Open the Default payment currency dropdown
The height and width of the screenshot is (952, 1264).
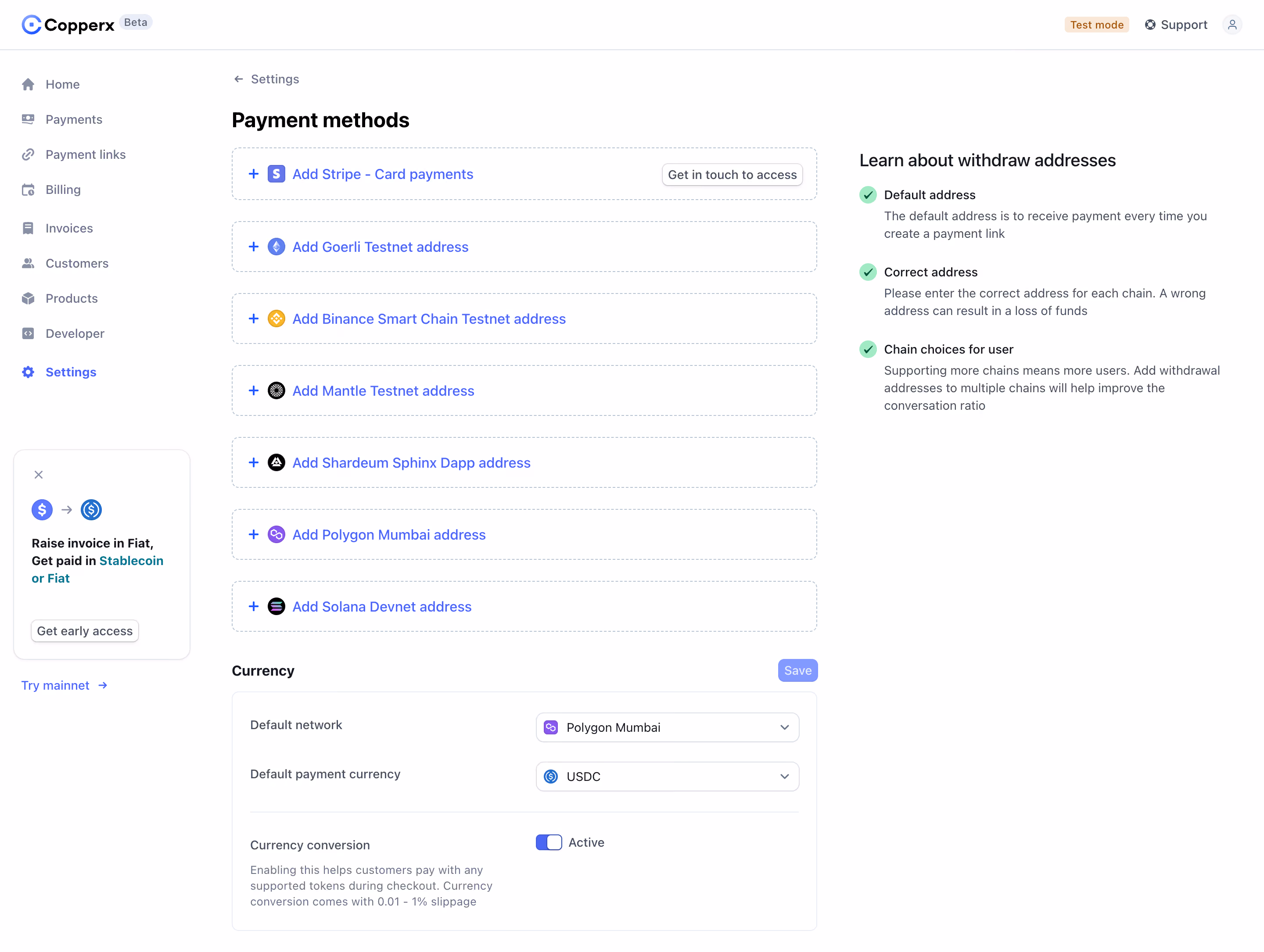click(x=668, y=777)
